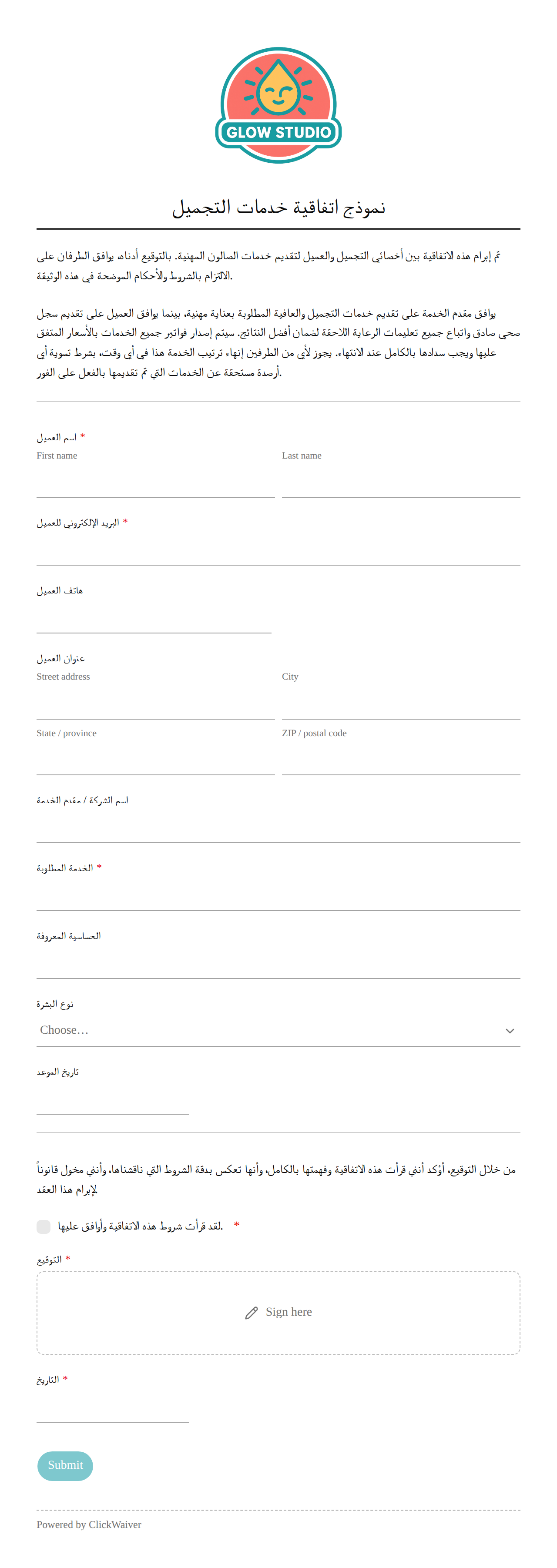
Task: Click the known allergies input field
Action: point(278,963)
